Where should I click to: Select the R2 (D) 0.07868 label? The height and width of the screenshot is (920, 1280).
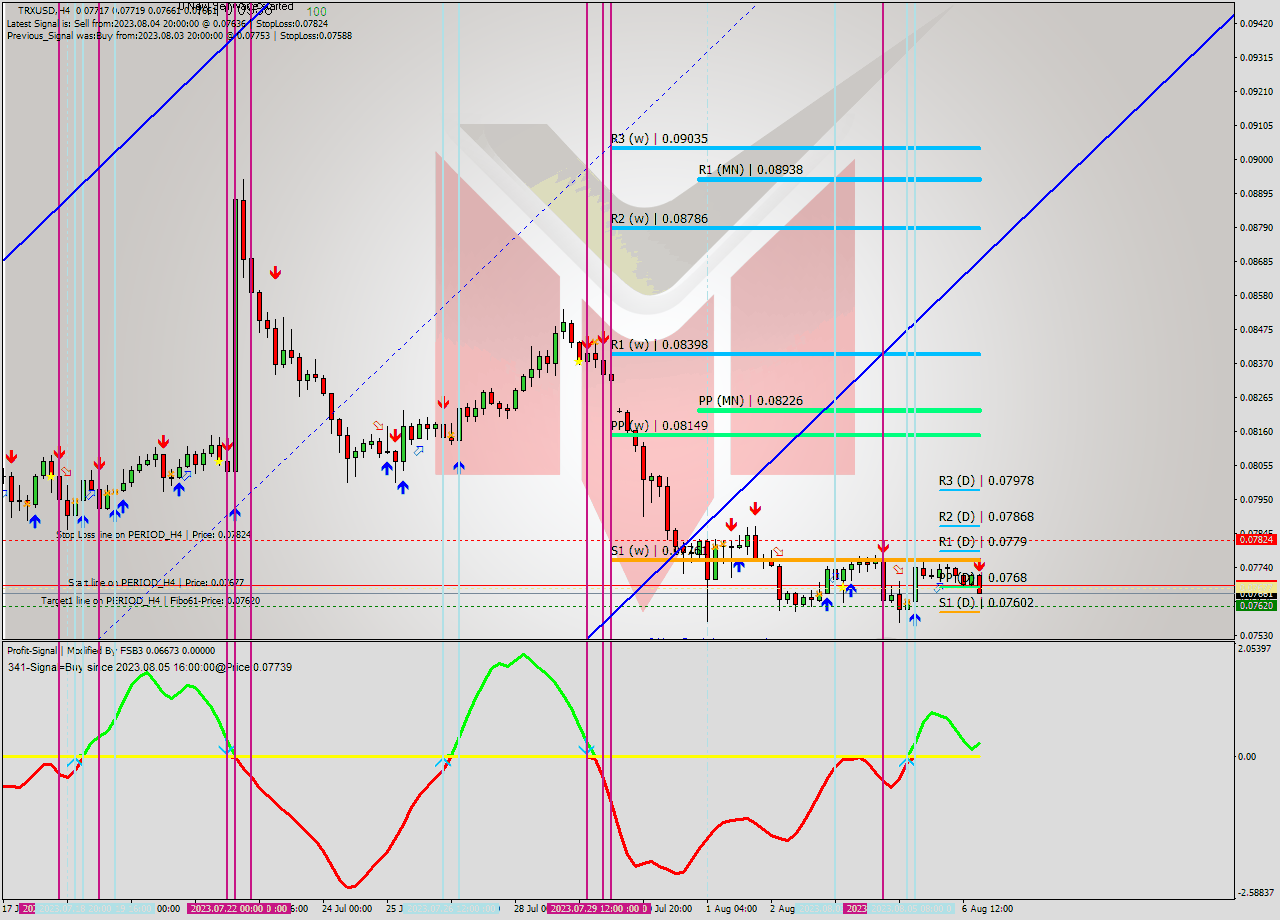(x=986, y=517)
